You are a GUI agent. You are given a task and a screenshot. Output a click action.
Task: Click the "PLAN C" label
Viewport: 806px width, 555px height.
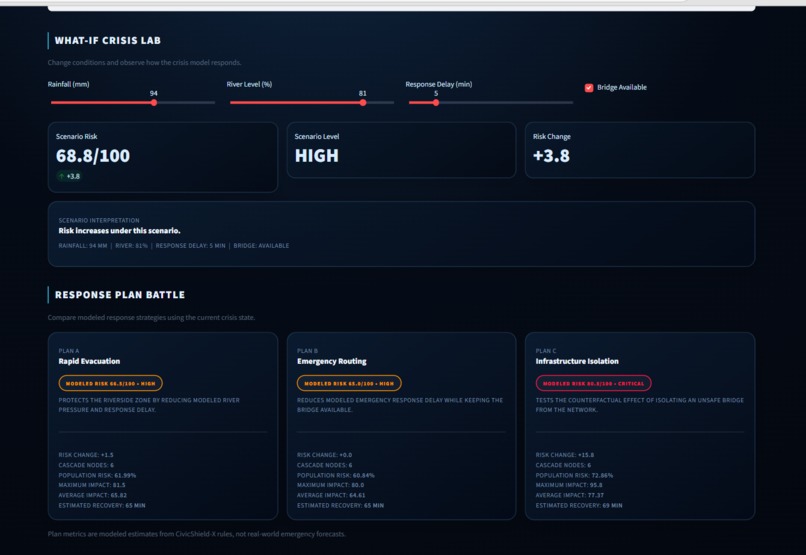point(545,351)
